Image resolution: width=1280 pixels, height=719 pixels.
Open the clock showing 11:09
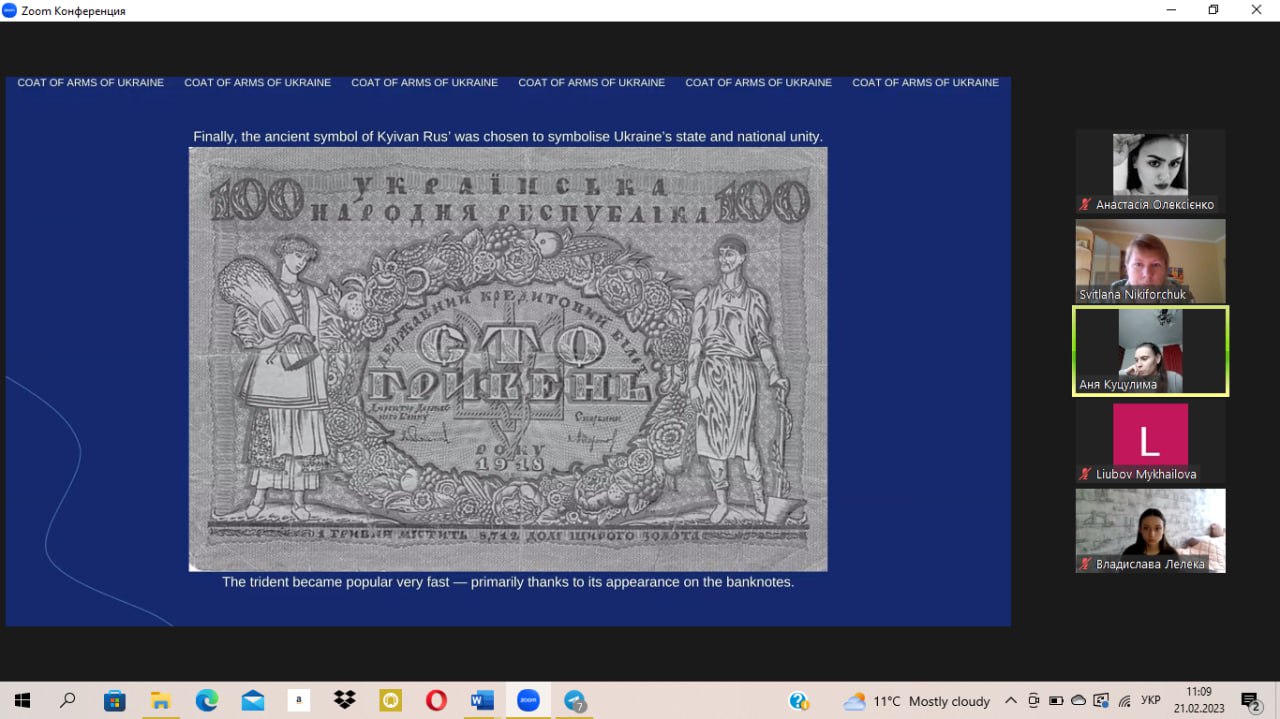(x=1199, y=700)
